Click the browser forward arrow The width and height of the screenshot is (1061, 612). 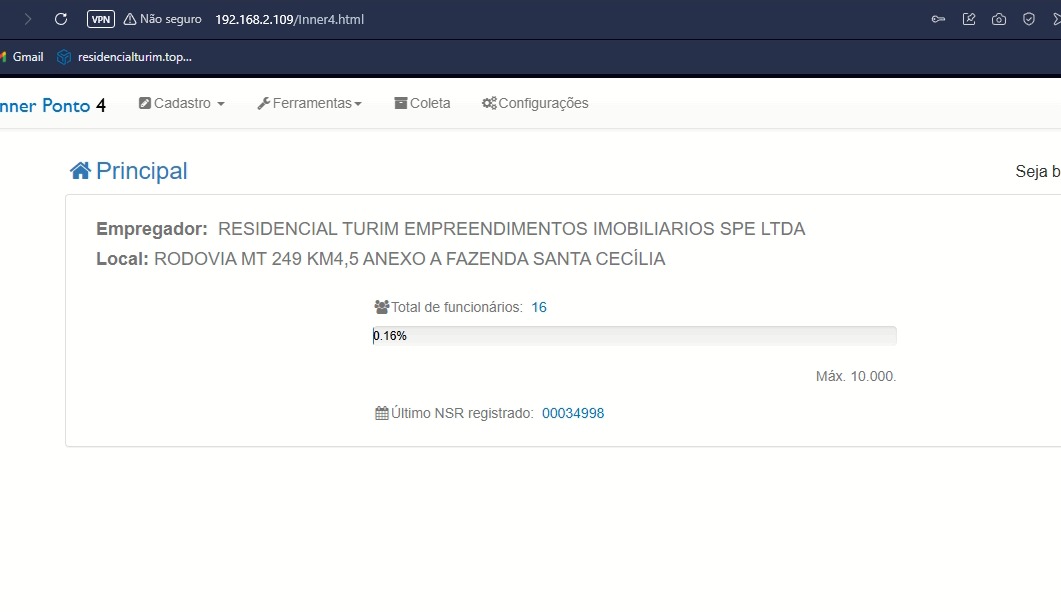tap(27, 19)
